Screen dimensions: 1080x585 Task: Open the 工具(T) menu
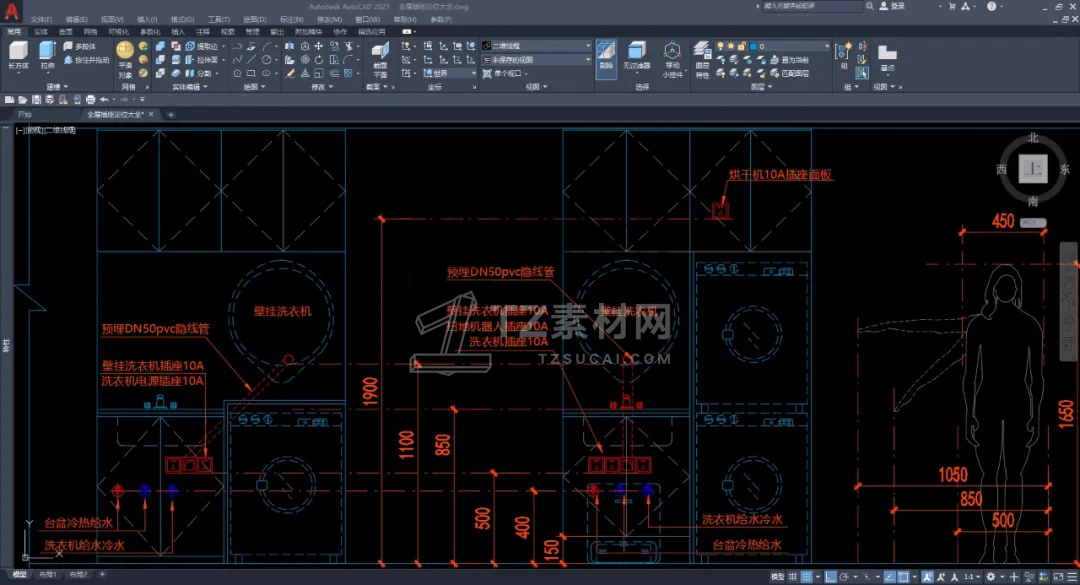218,19
